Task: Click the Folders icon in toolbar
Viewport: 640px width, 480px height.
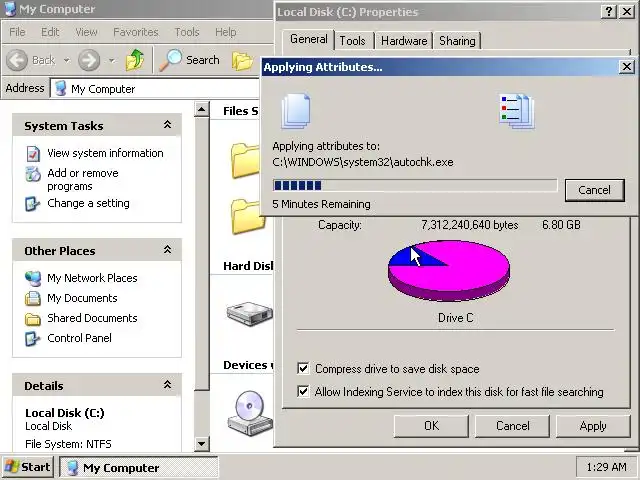Action: (242, 60)
